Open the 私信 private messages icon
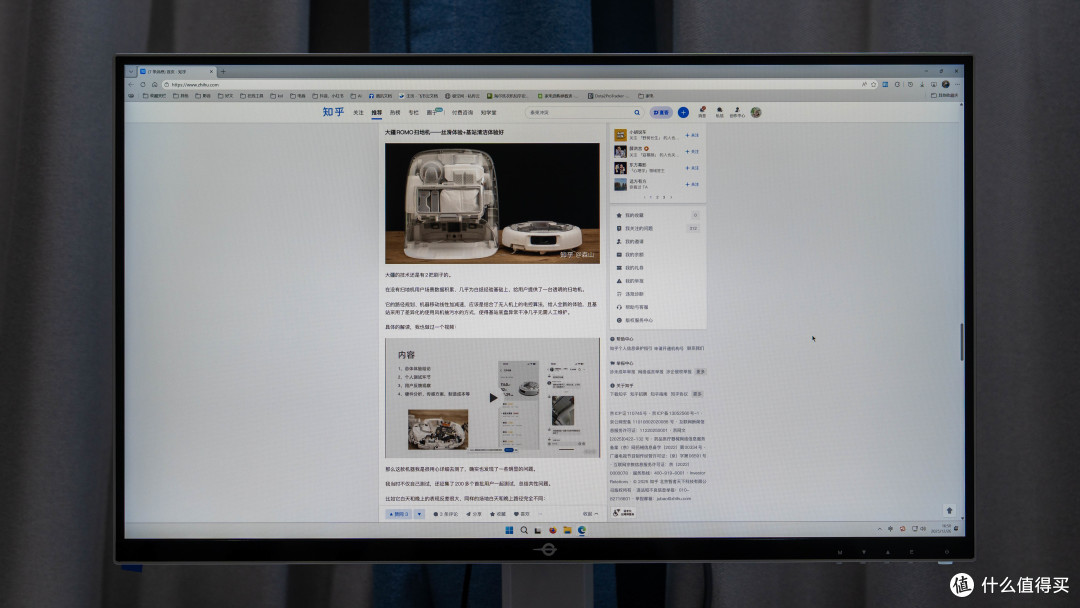The height and width of the screenshot is (608, 1080). (x=719, y=112)
